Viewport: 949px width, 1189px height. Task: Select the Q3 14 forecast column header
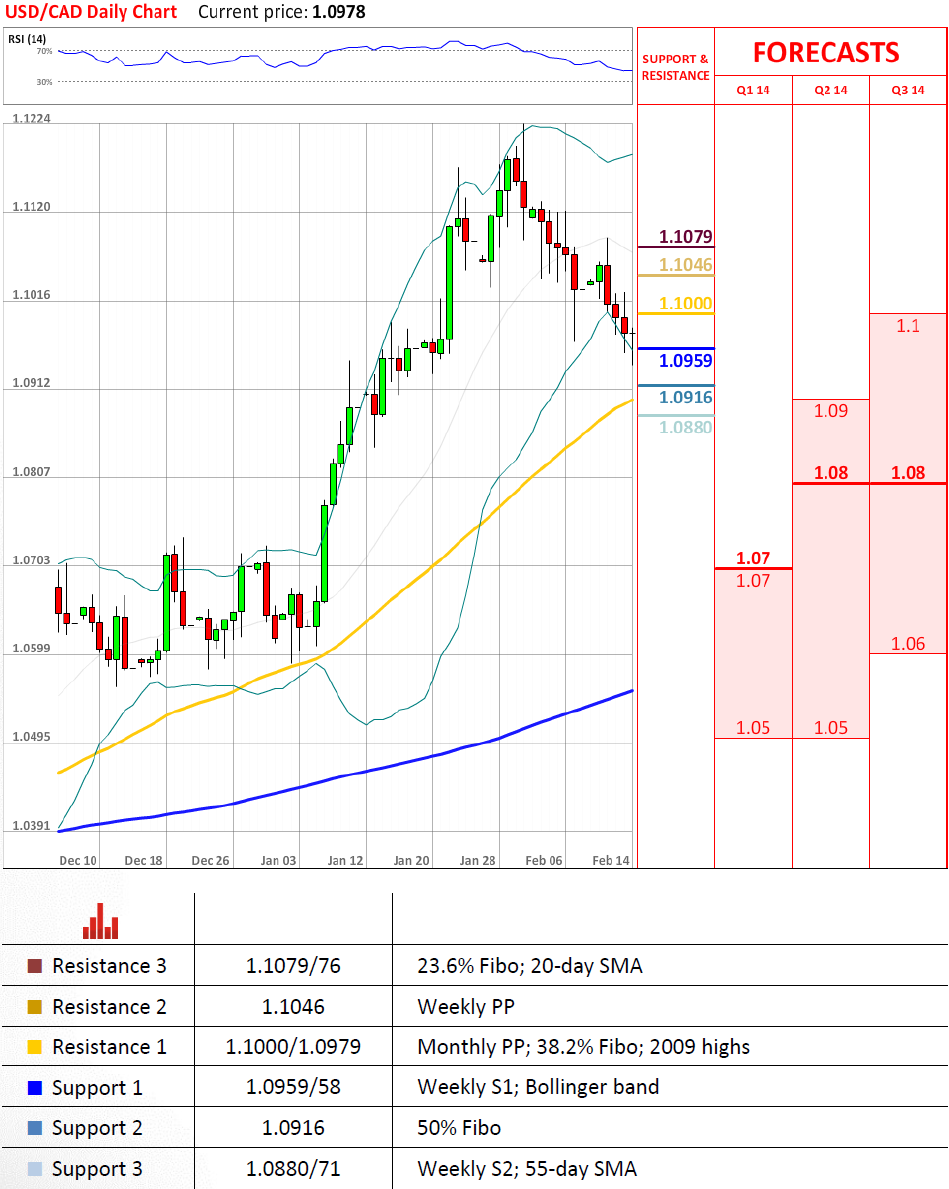908,90
